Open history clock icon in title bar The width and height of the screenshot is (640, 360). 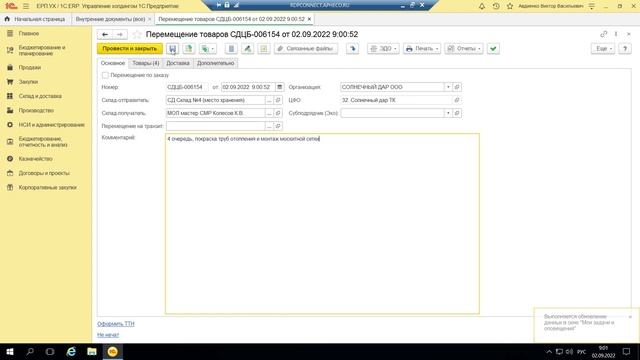[496, 6]
